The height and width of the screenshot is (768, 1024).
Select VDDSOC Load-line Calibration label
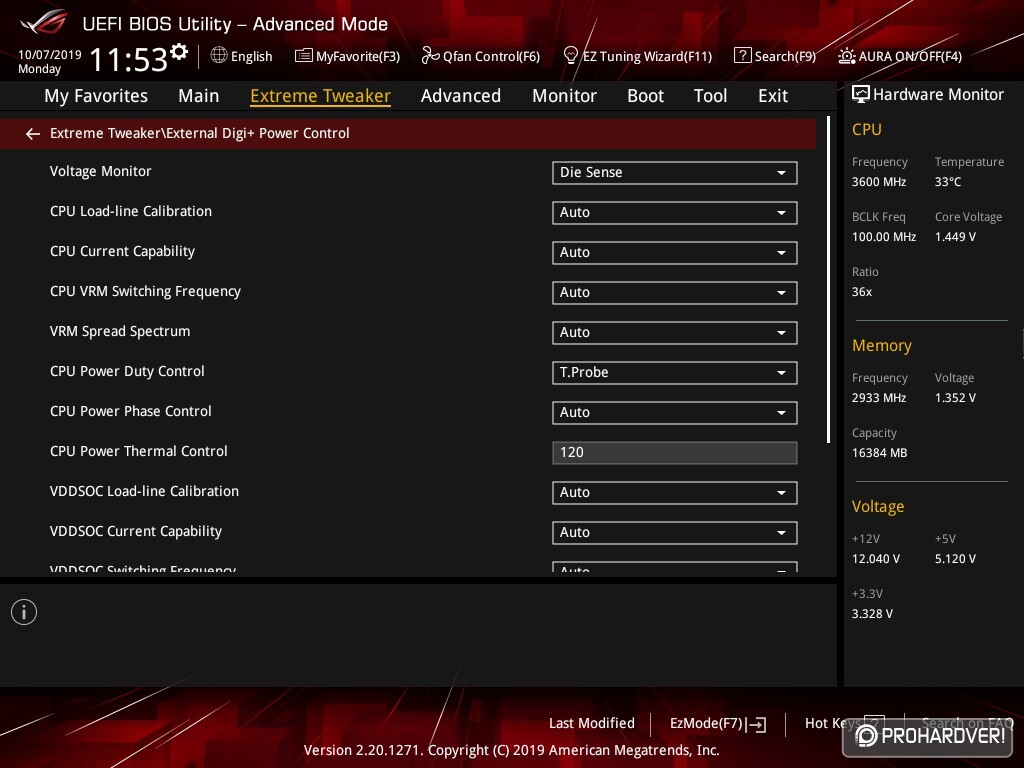pyautogui.click(x=144, y=491)
